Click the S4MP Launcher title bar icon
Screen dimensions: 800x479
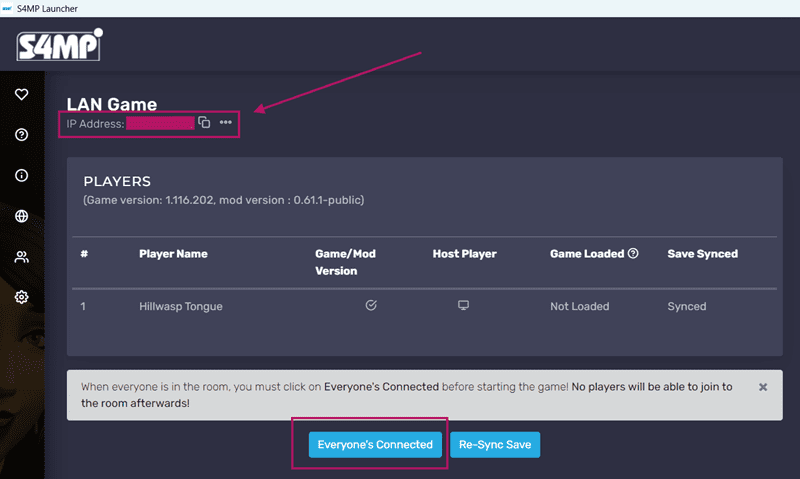(7, 8)
